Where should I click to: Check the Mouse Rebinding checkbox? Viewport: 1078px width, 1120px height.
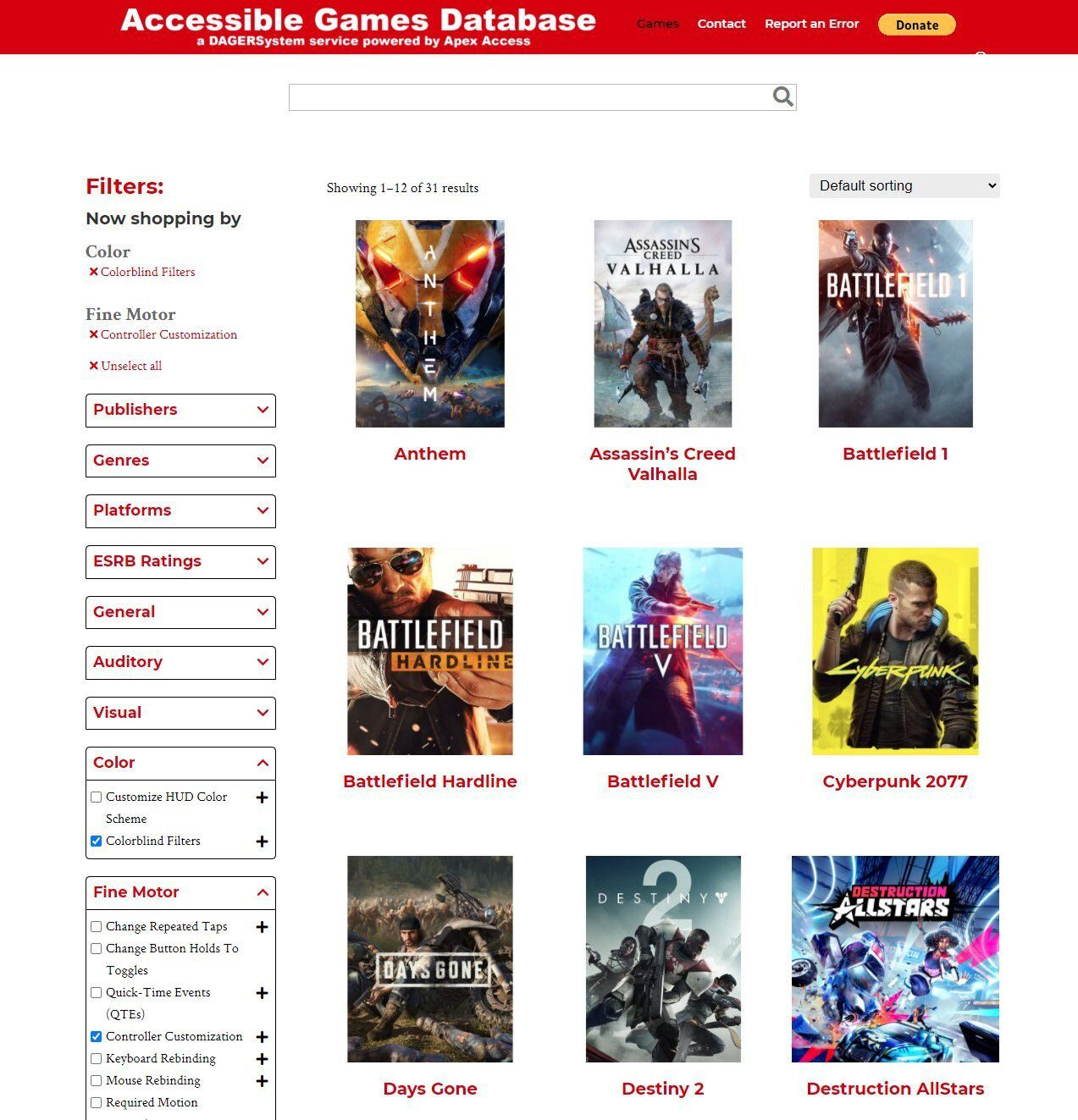tap(97, 1081)
